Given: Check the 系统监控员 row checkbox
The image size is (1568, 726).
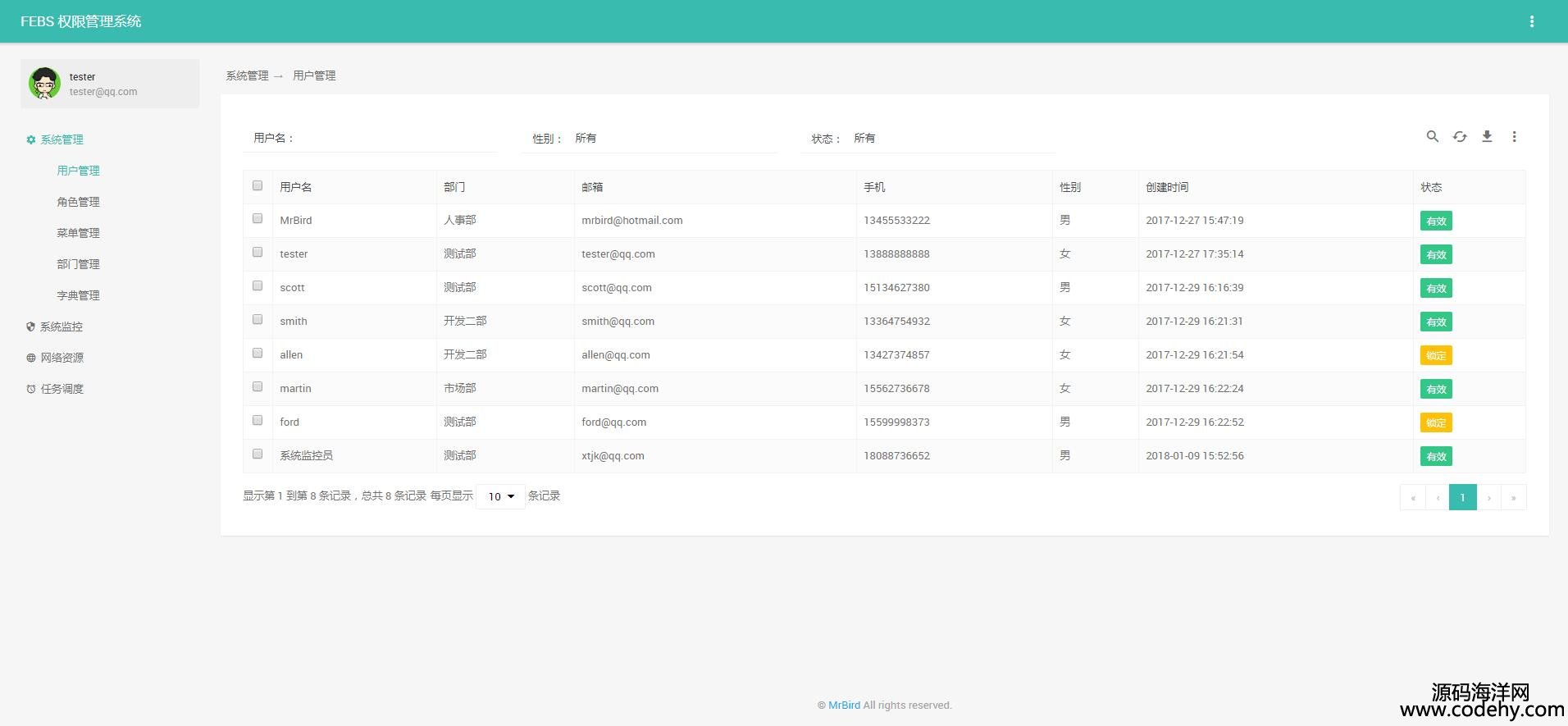Looking at the screenshot, I should [258, 454].
